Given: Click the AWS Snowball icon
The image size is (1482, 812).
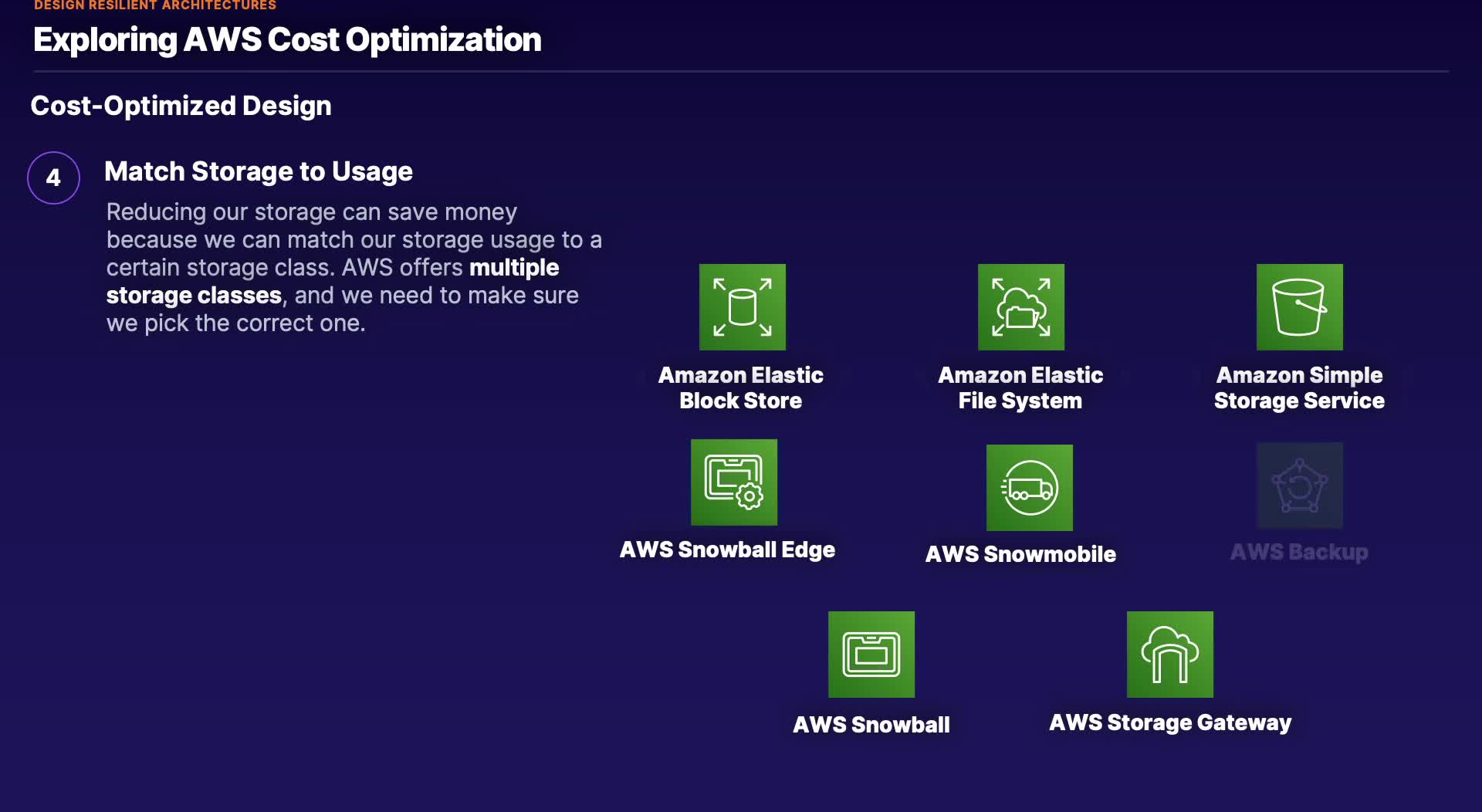Looking at the screenshot, I should click(x=871, y=655).
